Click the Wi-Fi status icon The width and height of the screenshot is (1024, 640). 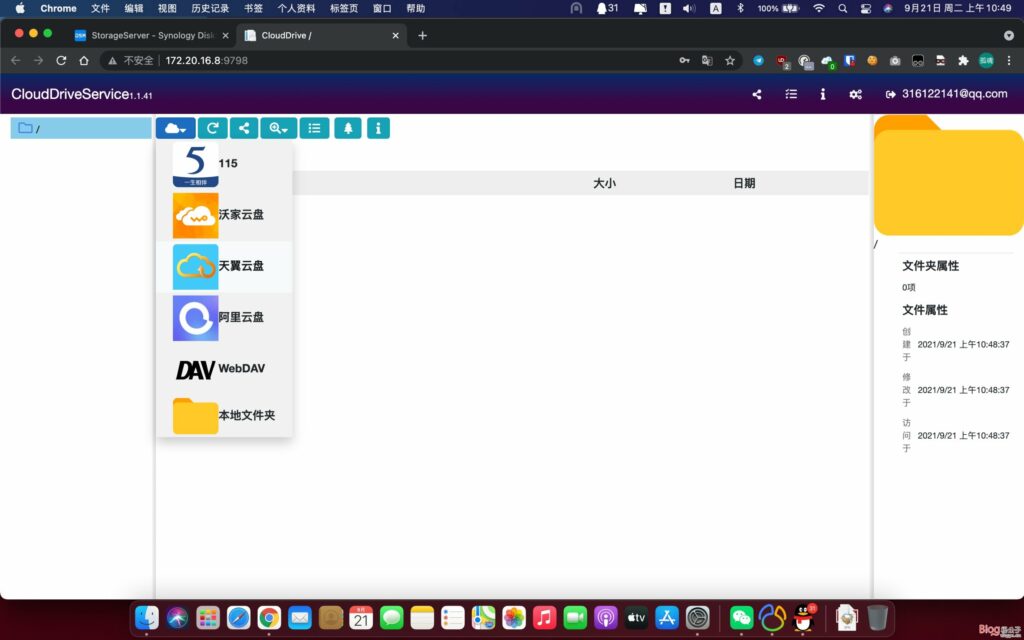pos(819,8)
